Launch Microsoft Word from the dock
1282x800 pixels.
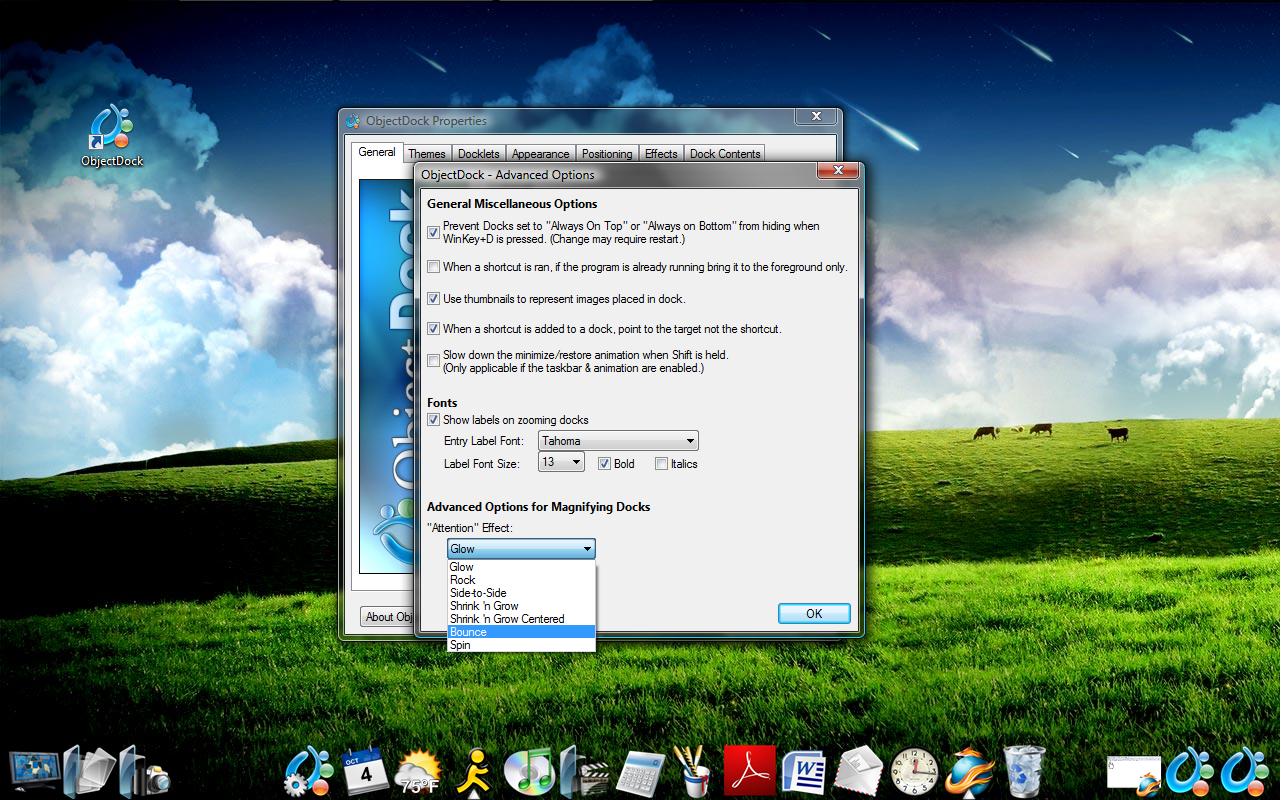(x=803, y=771)
